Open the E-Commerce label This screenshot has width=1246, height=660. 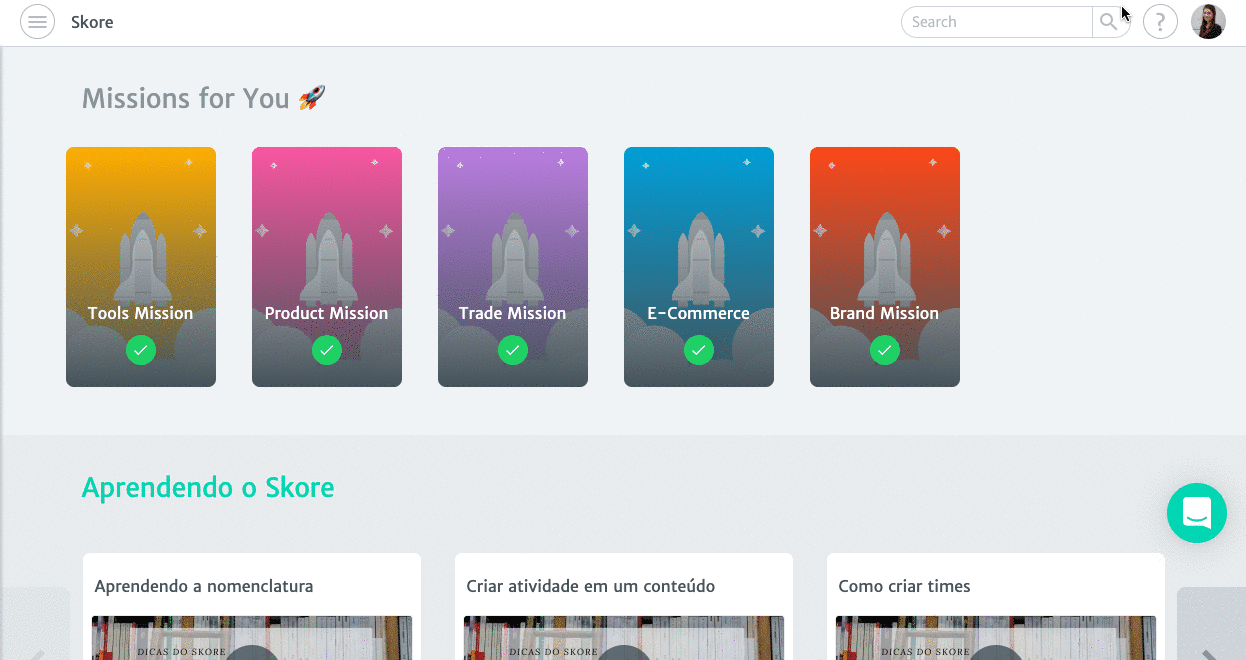(699, 313)
